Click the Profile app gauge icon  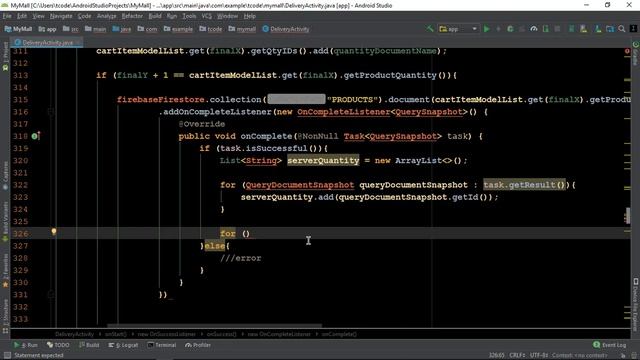[x=534, y=29]
